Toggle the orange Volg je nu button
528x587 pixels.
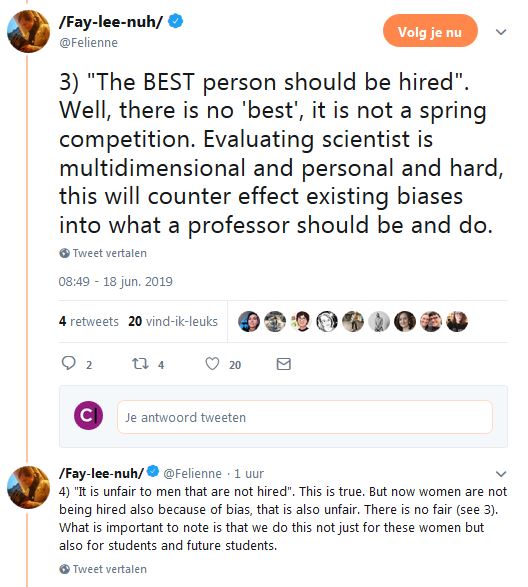click(430, 31)
